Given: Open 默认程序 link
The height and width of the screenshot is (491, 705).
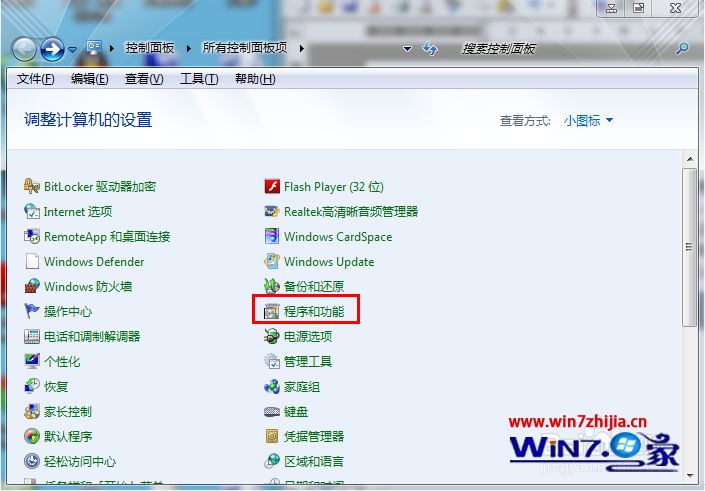Looking at the screenshot, I should click(x=68, y=436).
